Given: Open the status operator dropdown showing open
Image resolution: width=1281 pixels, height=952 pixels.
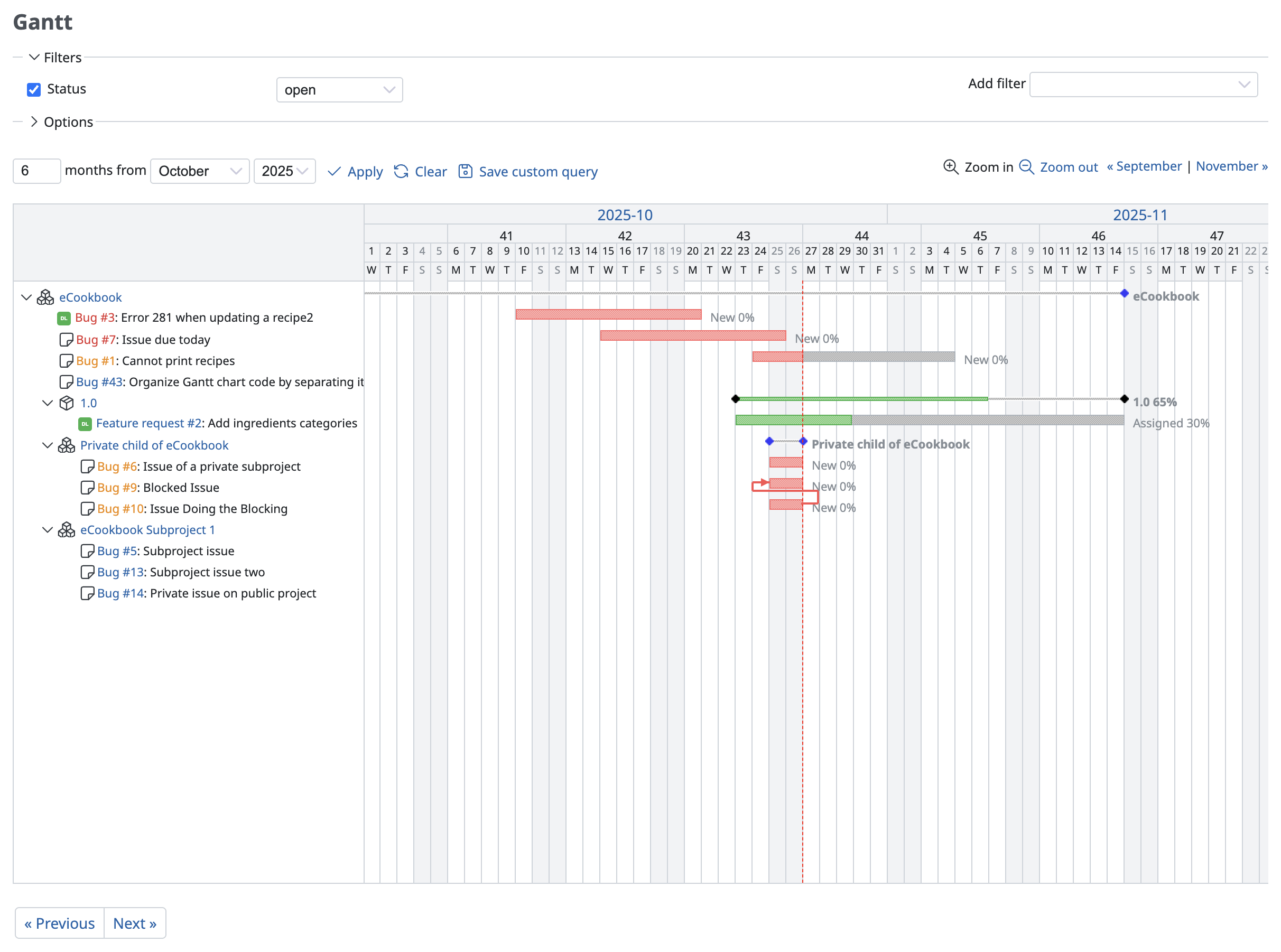Looking at the screenshot, I should (x=339, y=90).
